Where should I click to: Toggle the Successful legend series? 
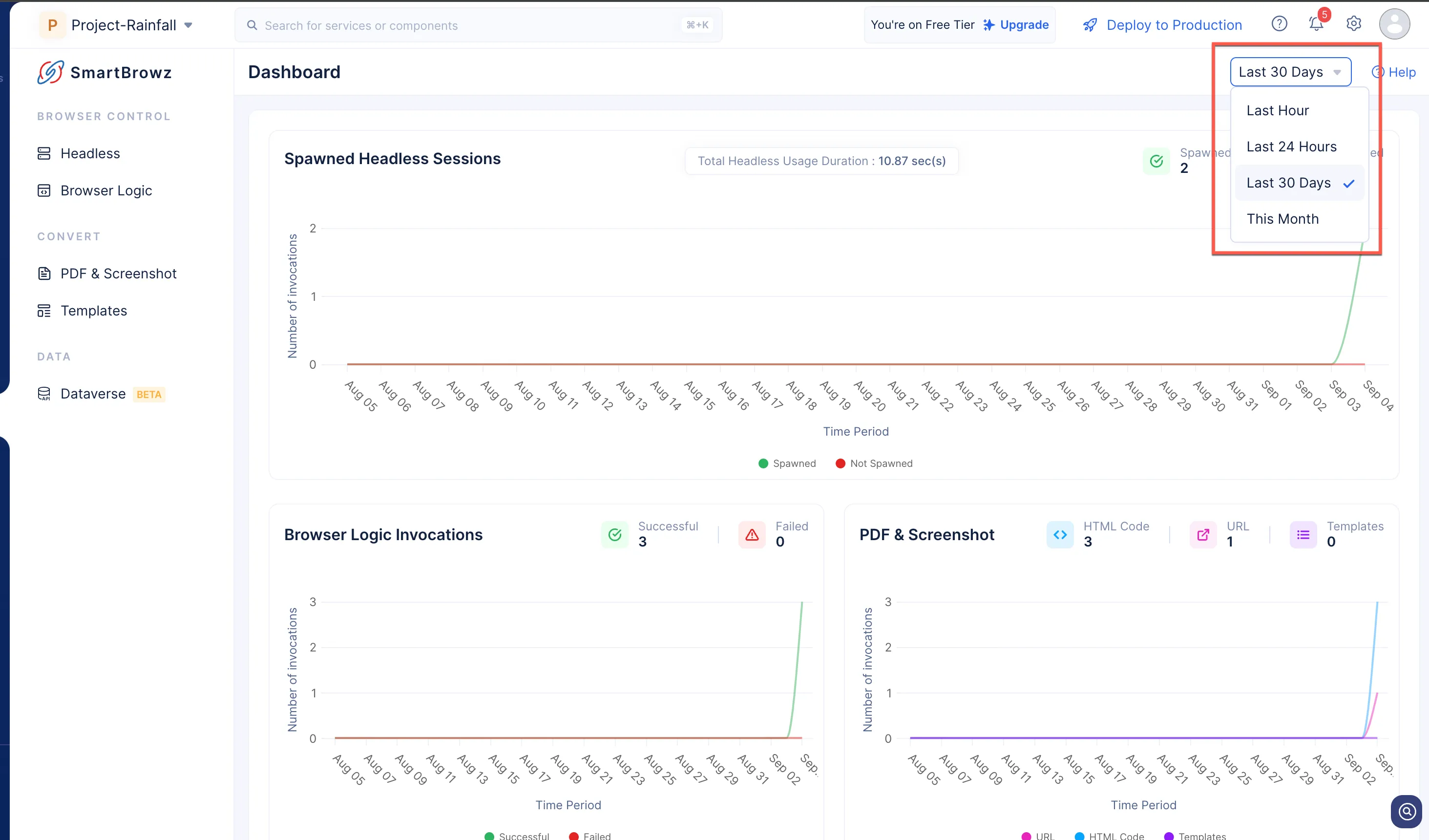tap(517, 836)
